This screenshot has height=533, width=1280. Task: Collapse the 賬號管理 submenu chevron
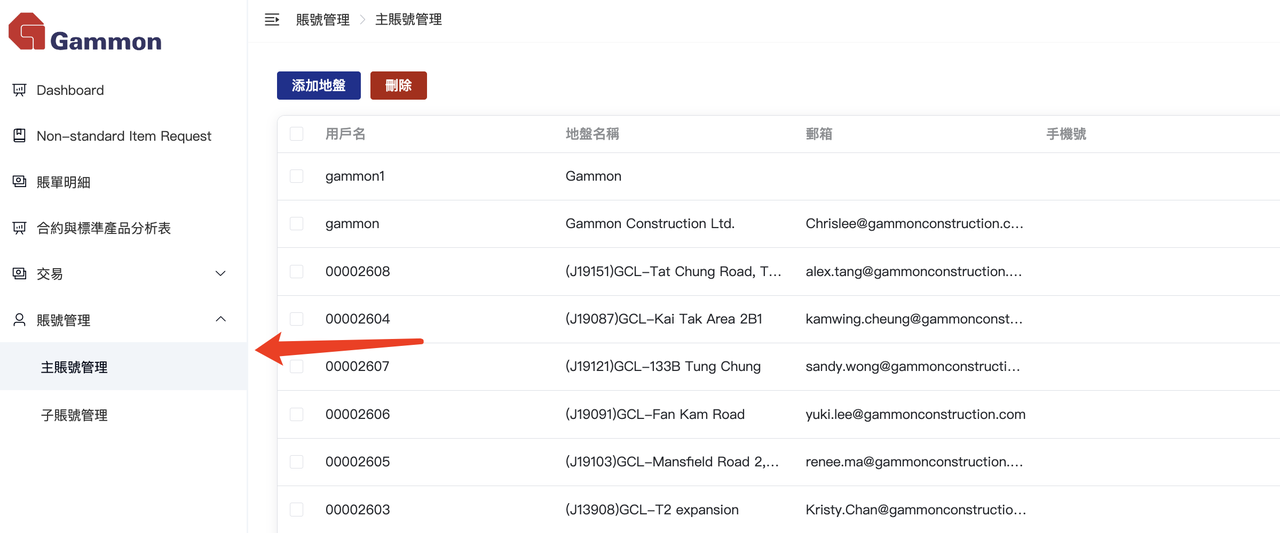[221, 320]
